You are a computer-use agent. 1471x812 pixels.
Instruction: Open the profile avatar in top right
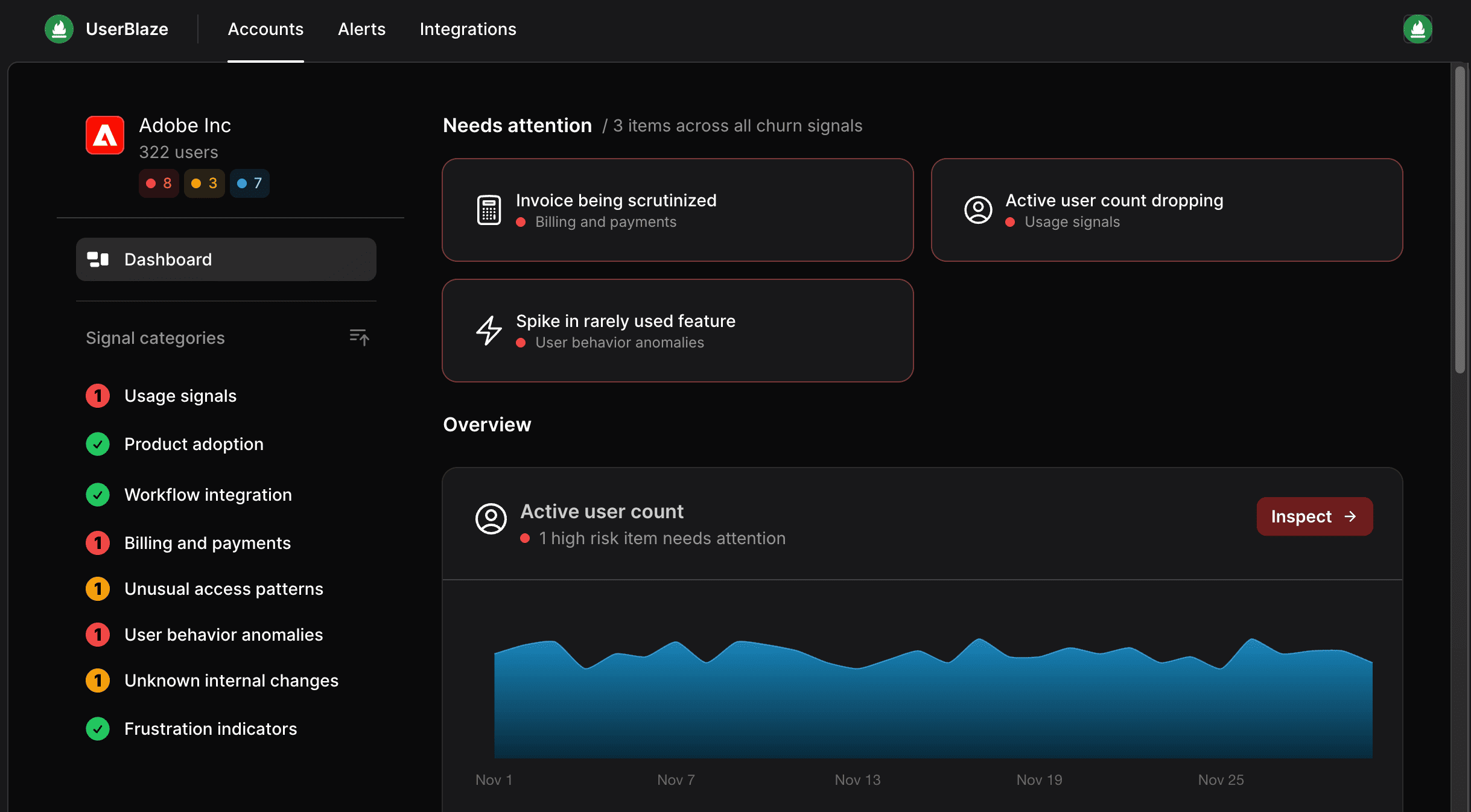click(1417, 29)
